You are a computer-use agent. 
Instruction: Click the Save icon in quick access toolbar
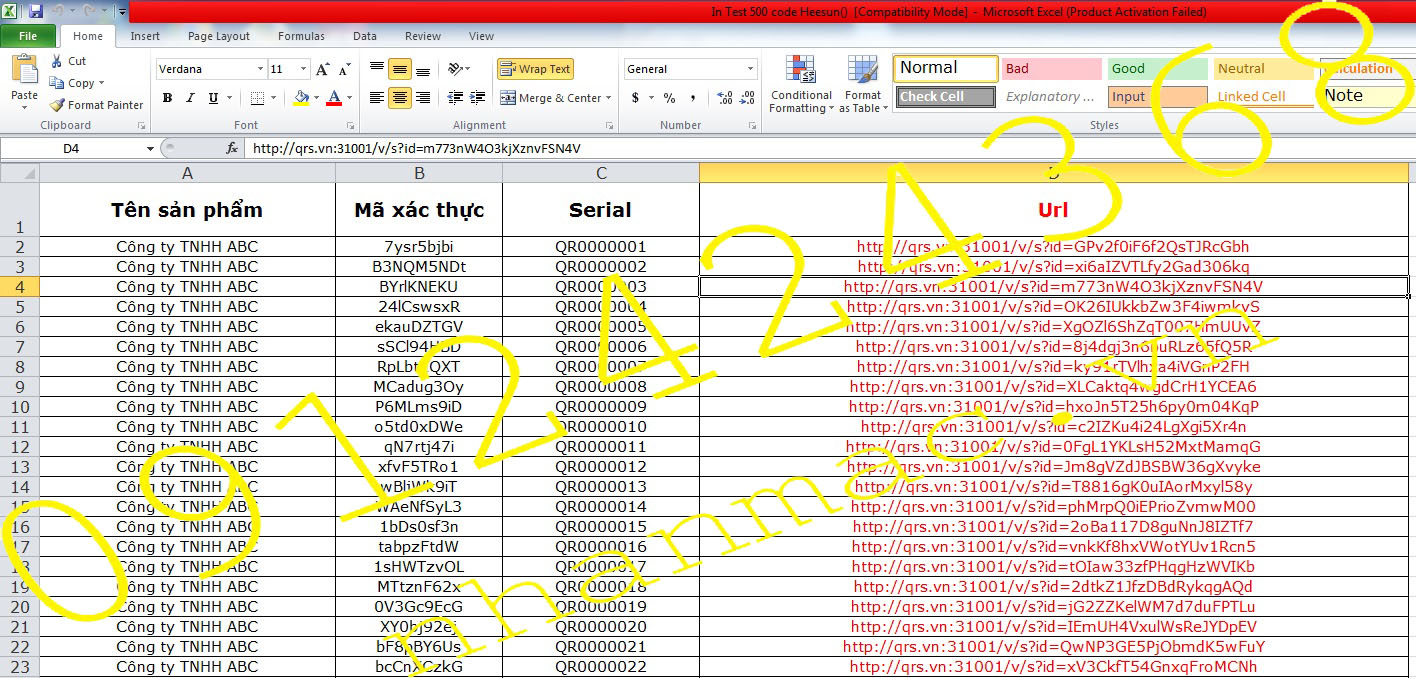(36, 12)
